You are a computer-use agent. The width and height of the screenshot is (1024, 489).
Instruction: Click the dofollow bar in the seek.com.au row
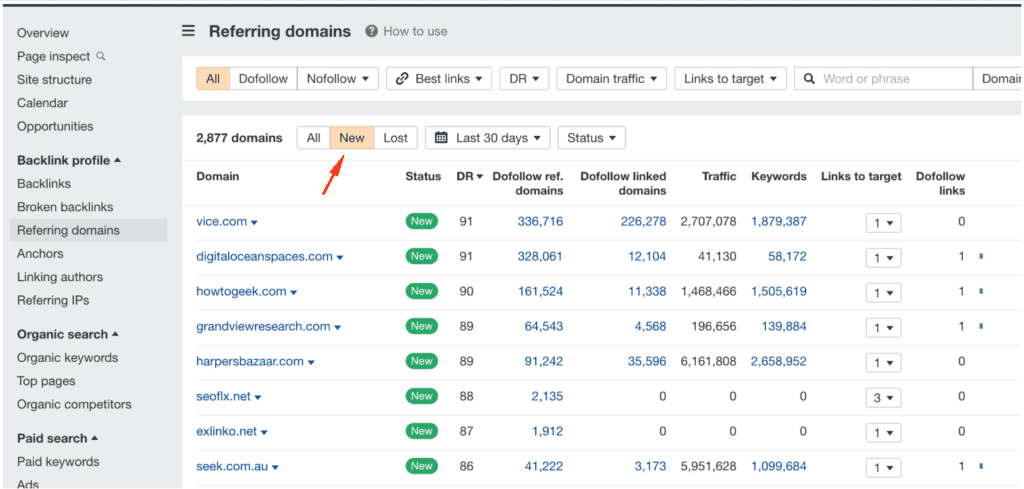(981, 466)
